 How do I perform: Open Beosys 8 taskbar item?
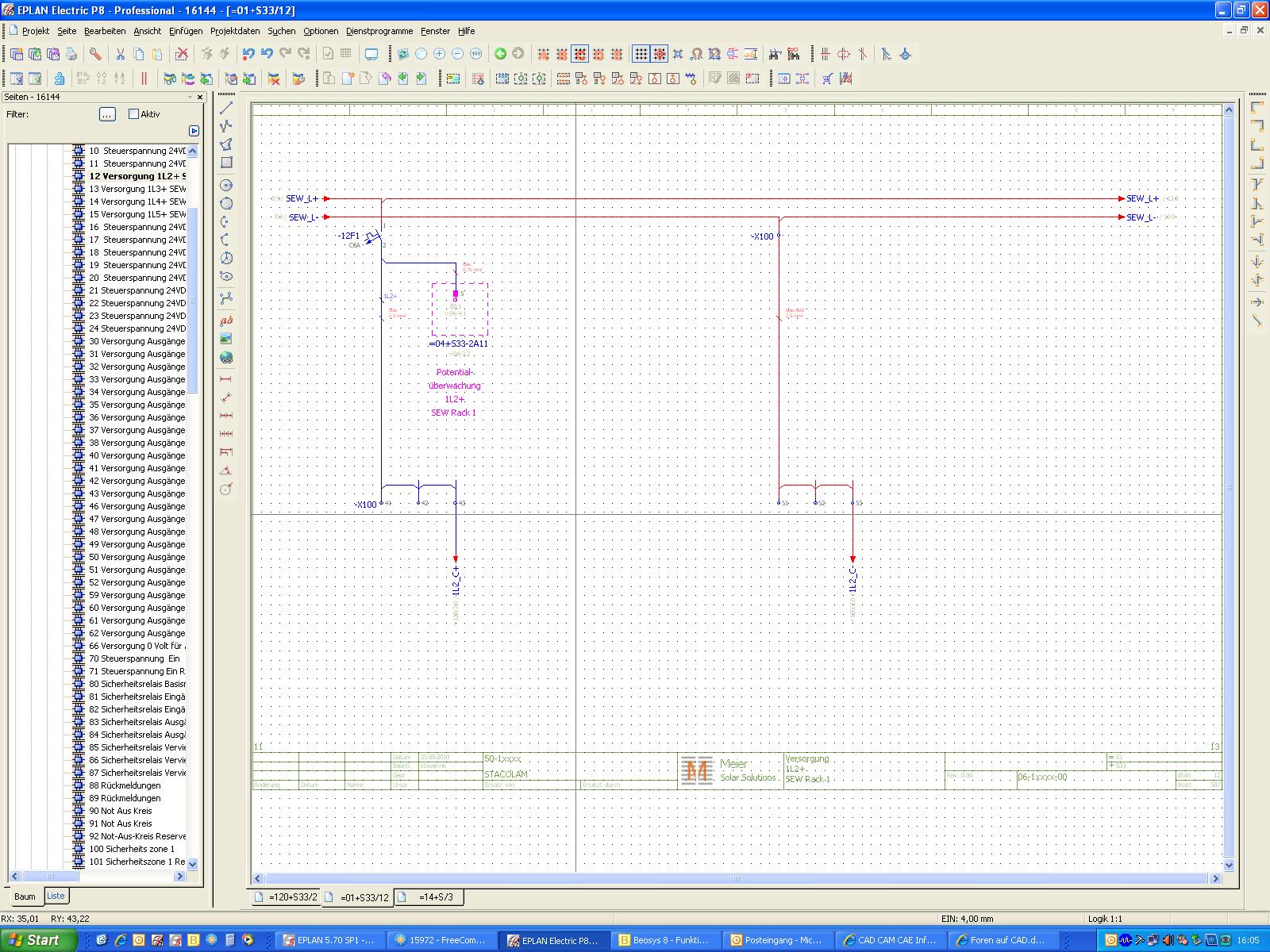pyautogui.click(x=668, y=940)
